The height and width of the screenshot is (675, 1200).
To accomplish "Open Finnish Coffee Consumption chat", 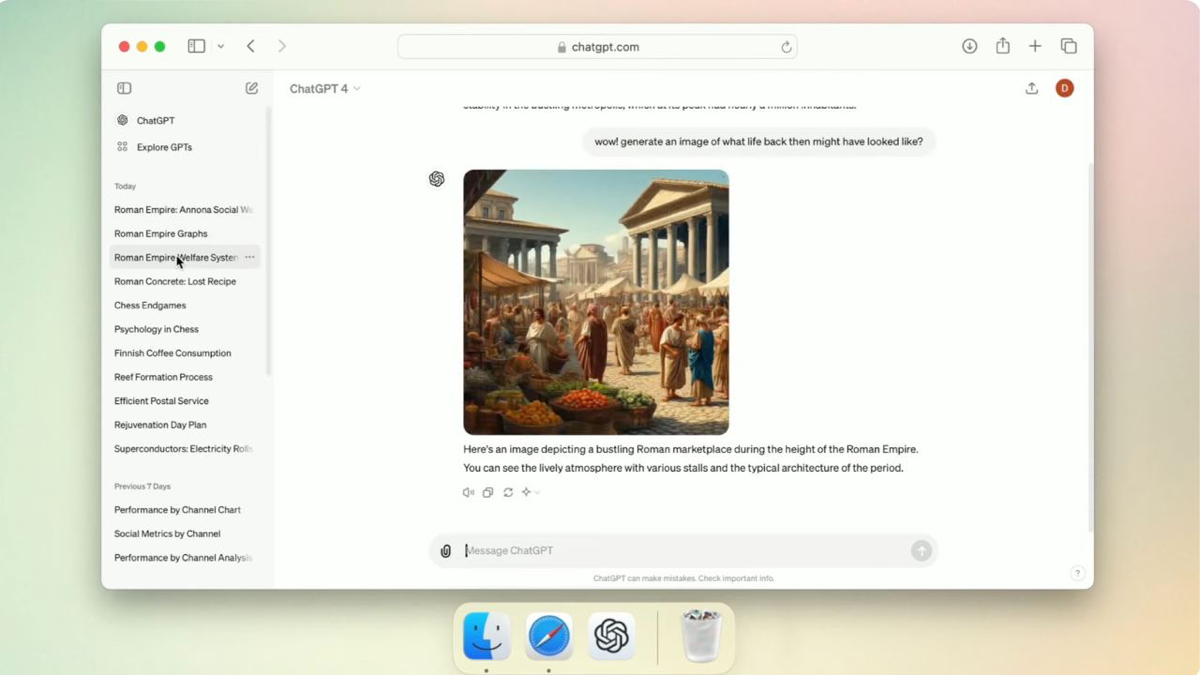I will coord(172,354).
